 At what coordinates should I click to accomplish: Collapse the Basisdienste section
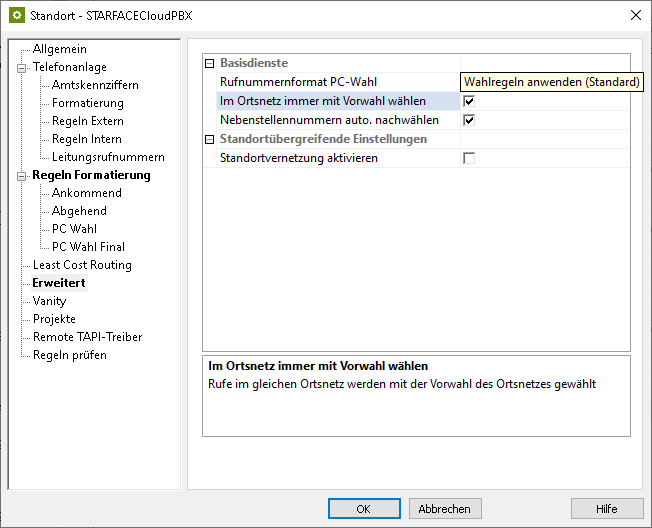210,63
